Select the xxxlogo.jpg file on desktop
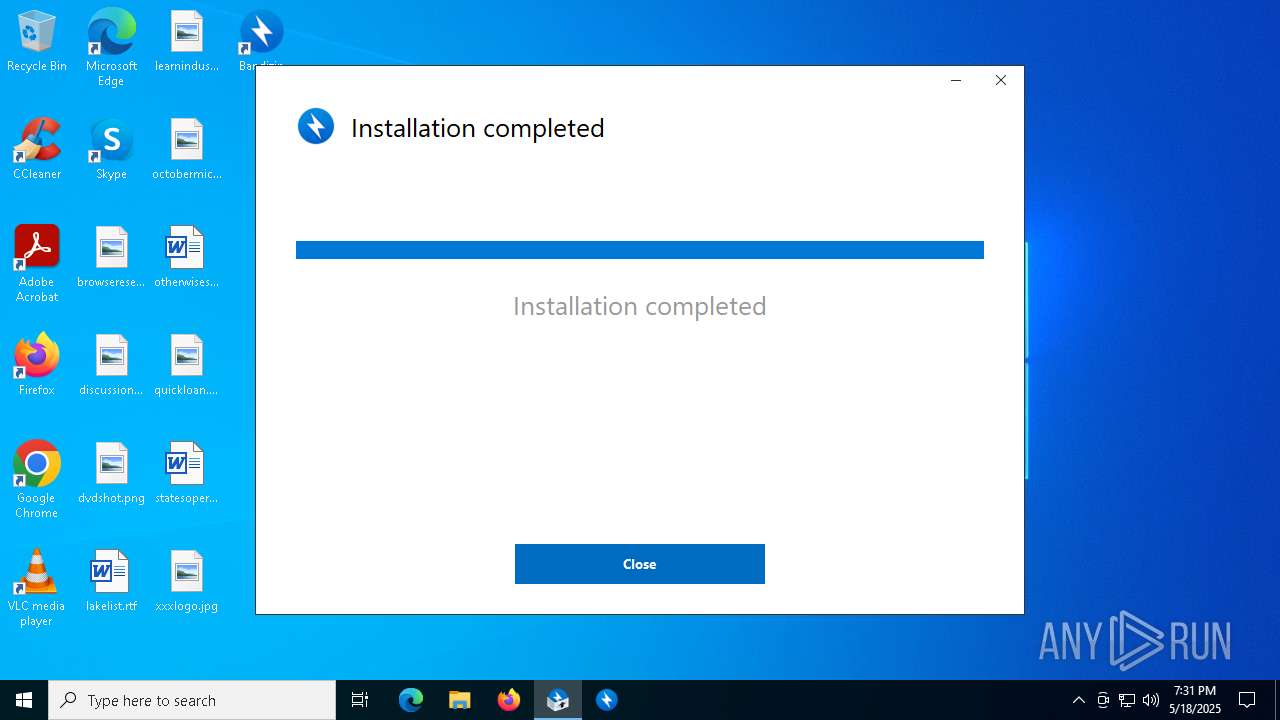Viewport: 1280px width, 720px height. 187,582
